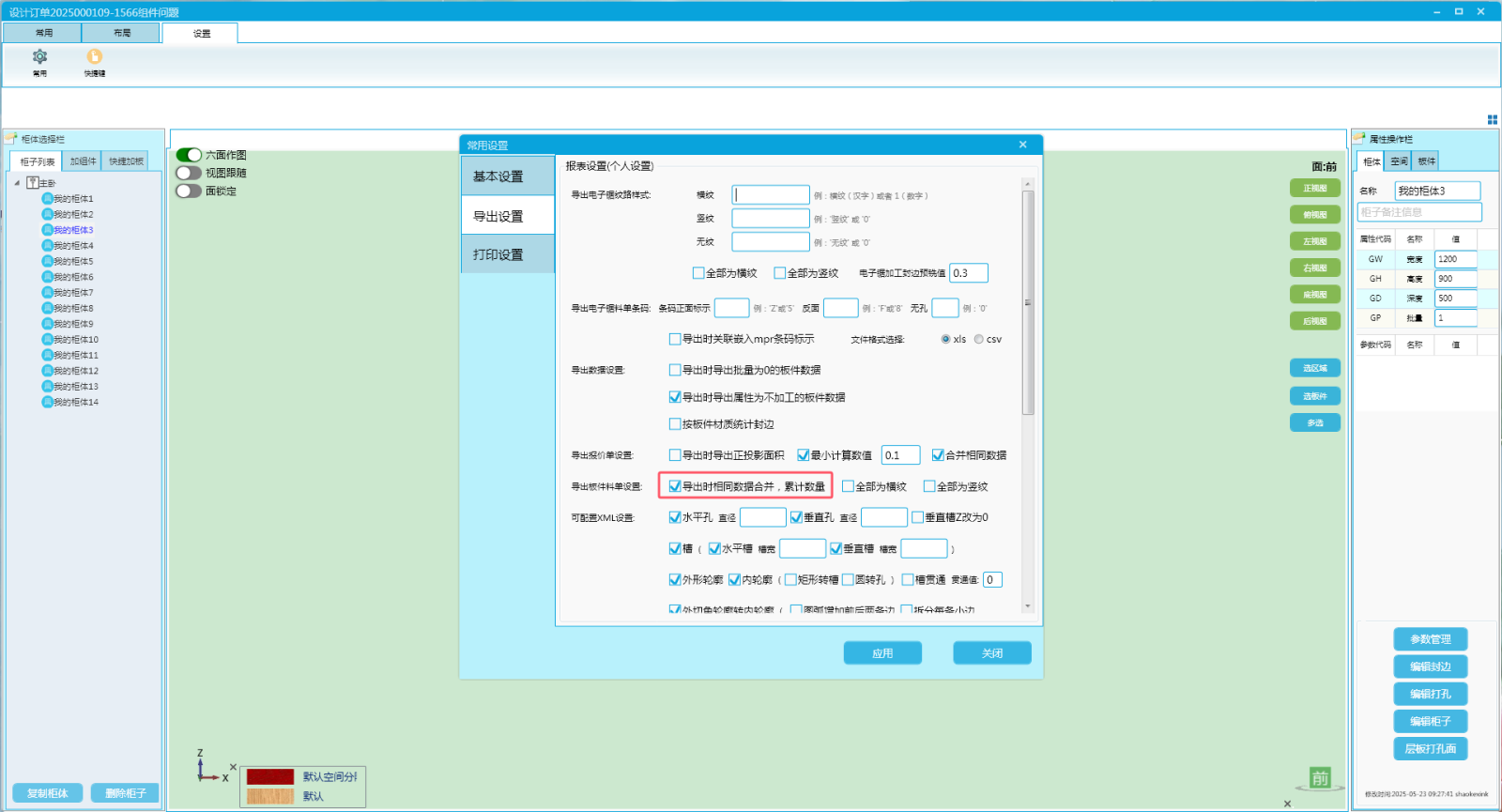Click the 宽度 value field showing 1200
1502x812 pixels.
(1456, 259)
